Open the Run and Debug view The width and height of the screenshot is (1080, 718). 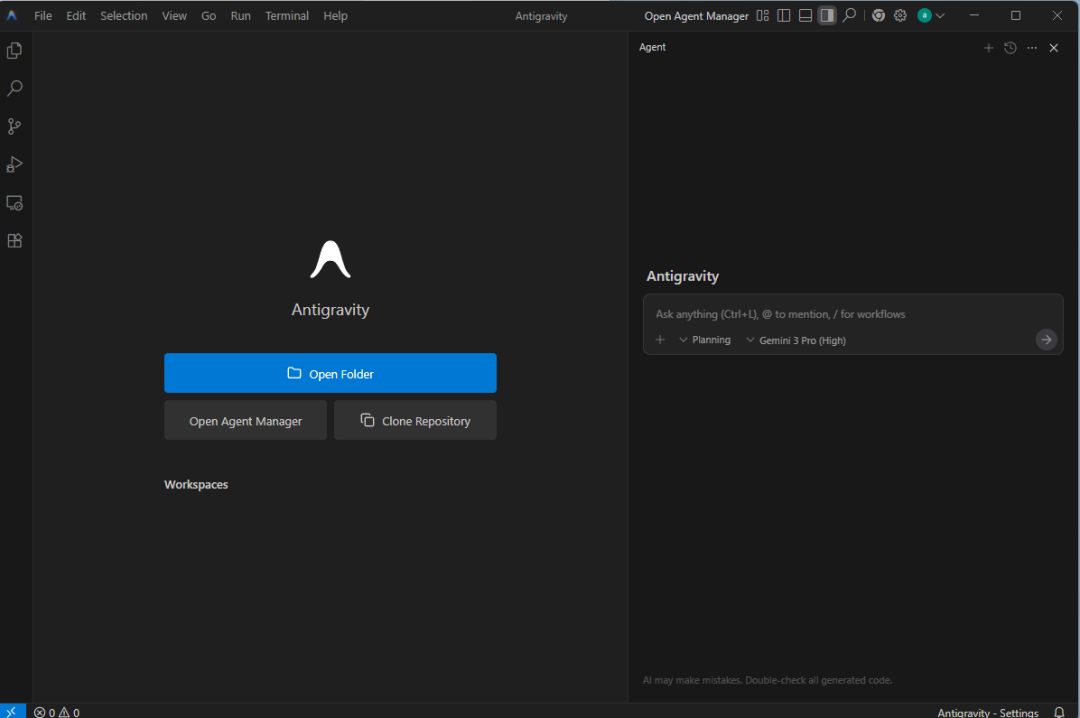point(14,165)
